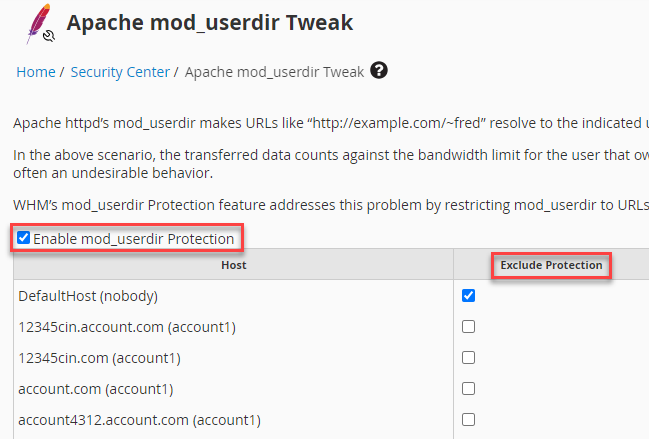This screenshot has height=439, width=649.
Task: Uncheck Exclude Protection checkbox for DefaultHost (nobody)
Action: (468, 296)
